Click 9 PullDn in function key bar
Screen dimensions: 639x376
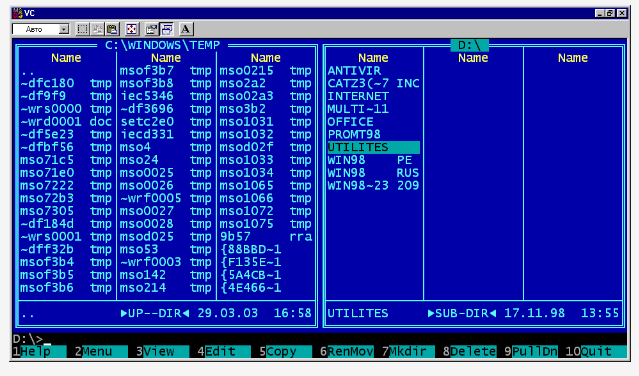point(531,351)
